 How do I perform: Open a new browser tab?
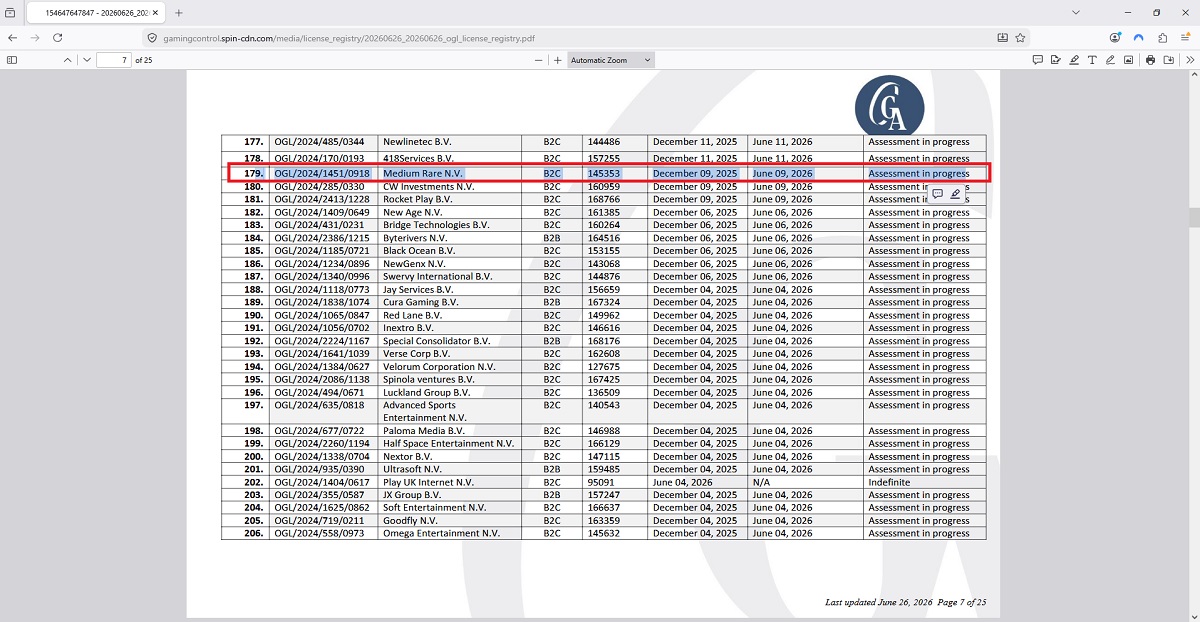pos(179,13)
